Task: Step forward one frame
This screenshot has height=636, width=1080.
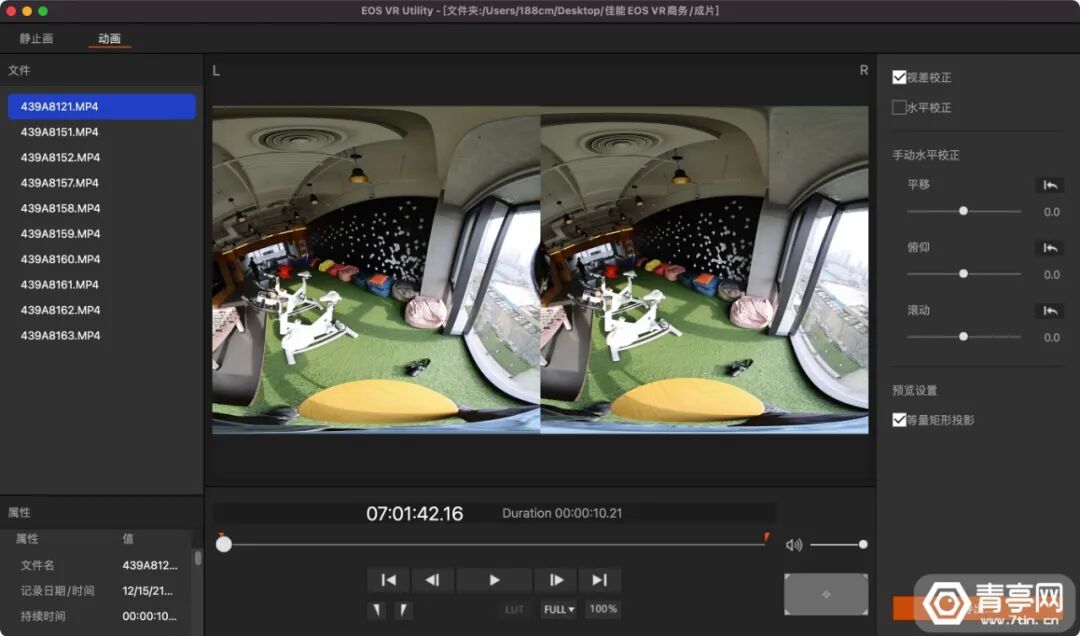Action: tap(556, 580)
